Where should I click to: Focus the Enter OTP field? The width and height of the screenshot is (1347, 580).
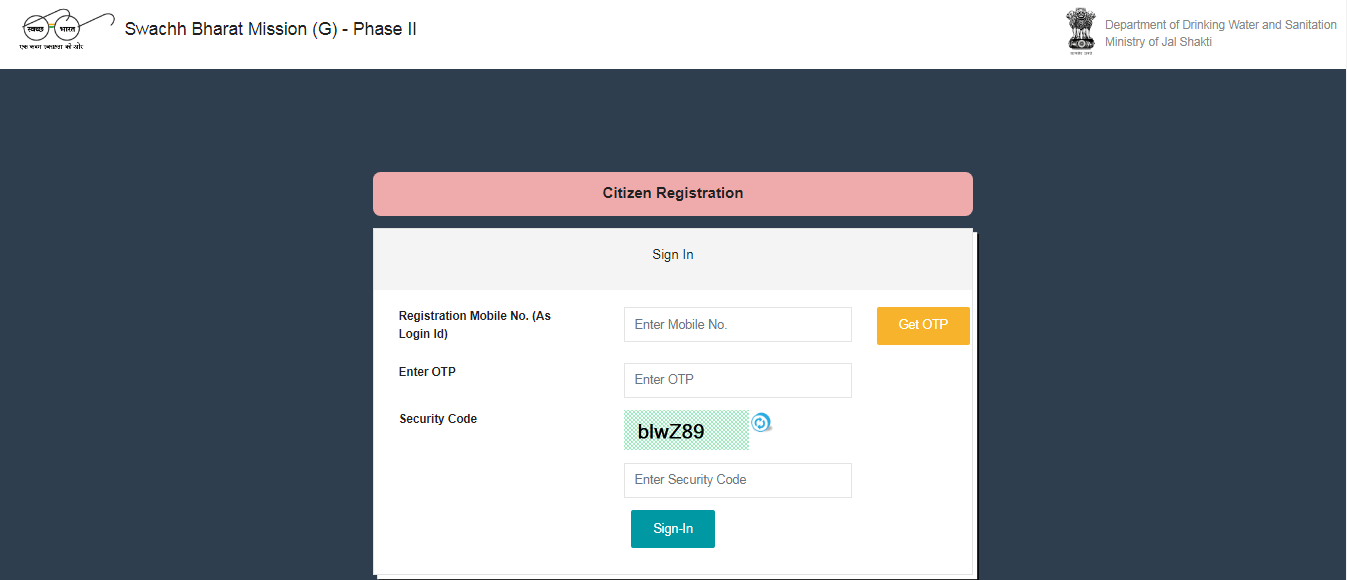[738, 380]
